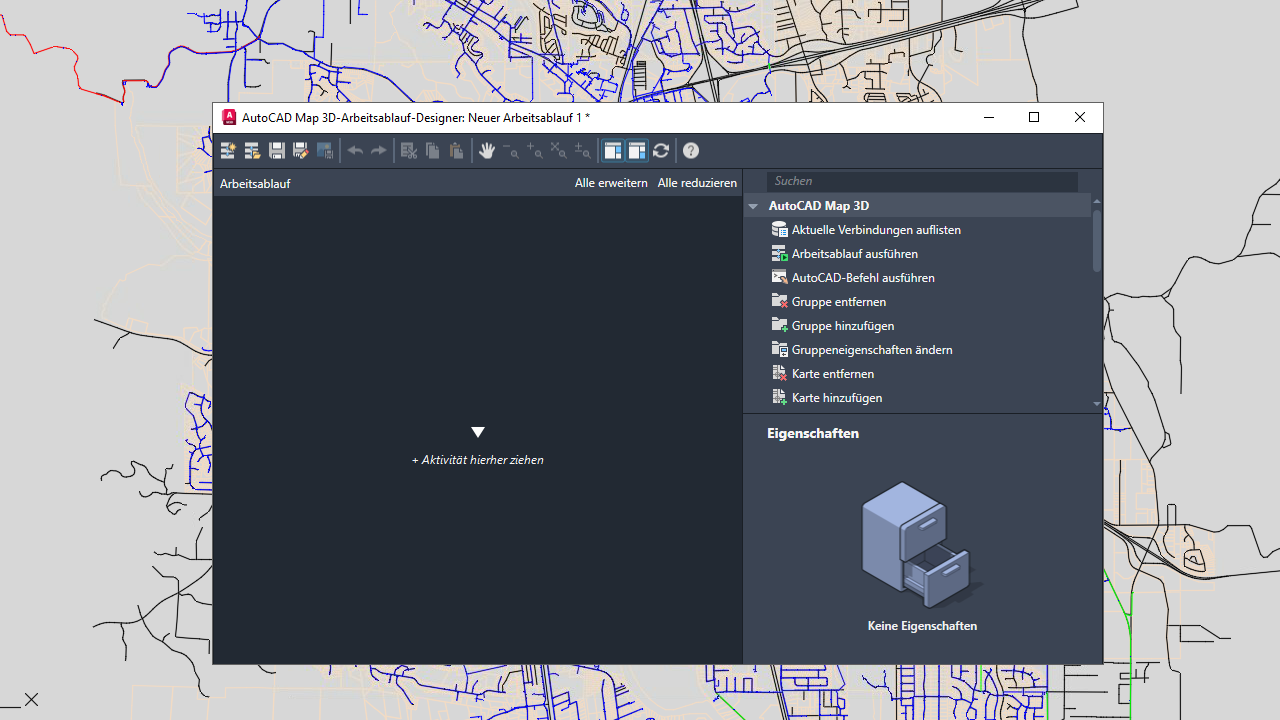Select AutoCAD-Befehl ausführen activity

pos(862,278)
